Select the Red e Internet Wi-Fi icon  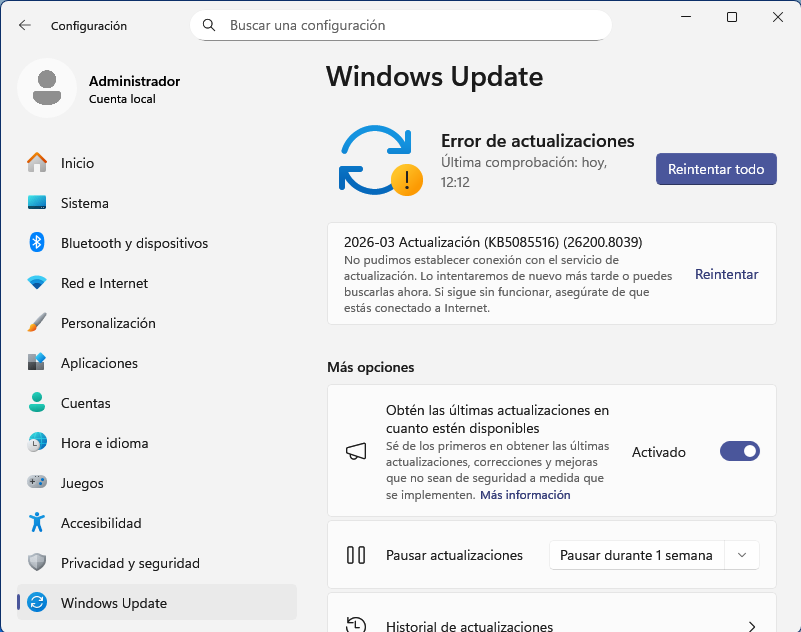pos(37,283)
